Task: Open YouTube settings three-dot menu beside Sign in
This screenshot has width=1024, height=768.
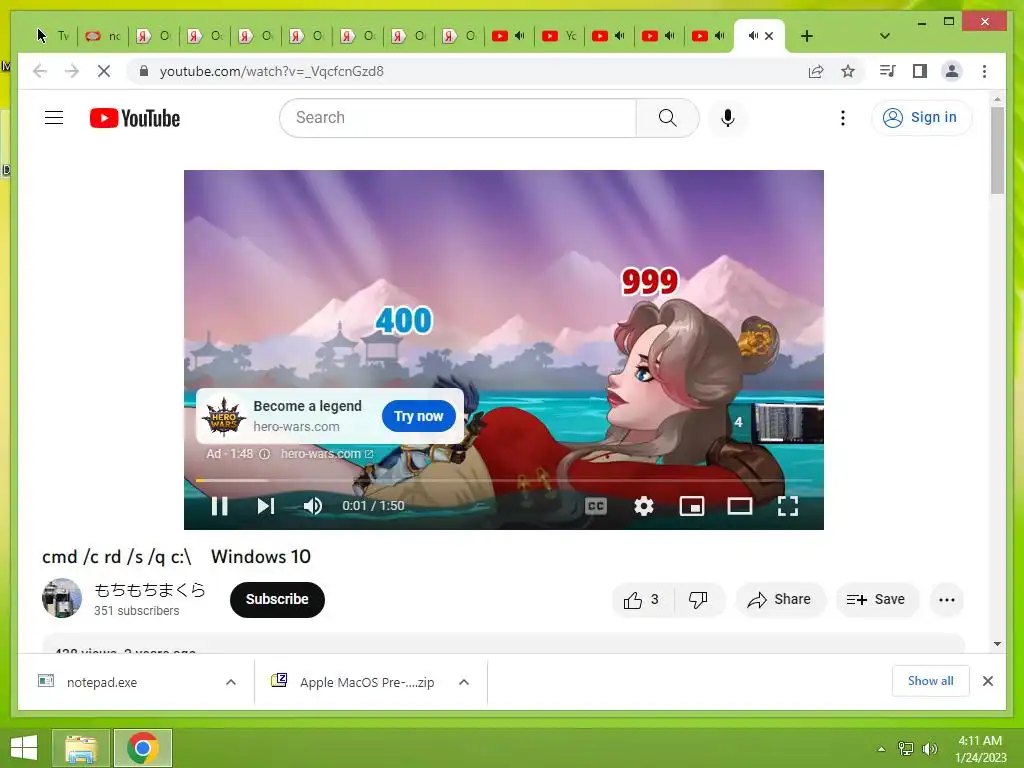Action: (842, 118)
